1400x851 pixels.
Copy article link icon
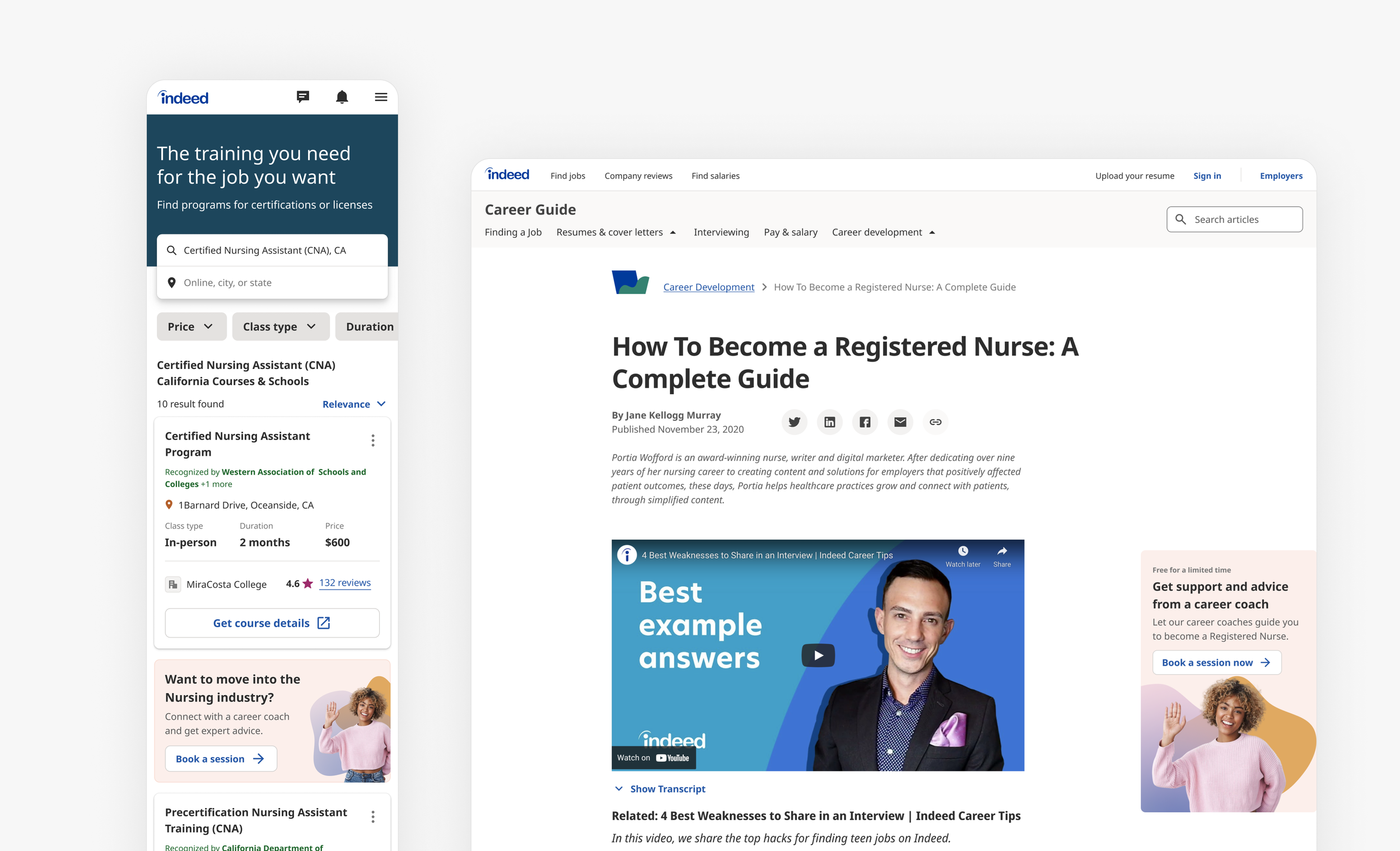click(x=935, y=422)
